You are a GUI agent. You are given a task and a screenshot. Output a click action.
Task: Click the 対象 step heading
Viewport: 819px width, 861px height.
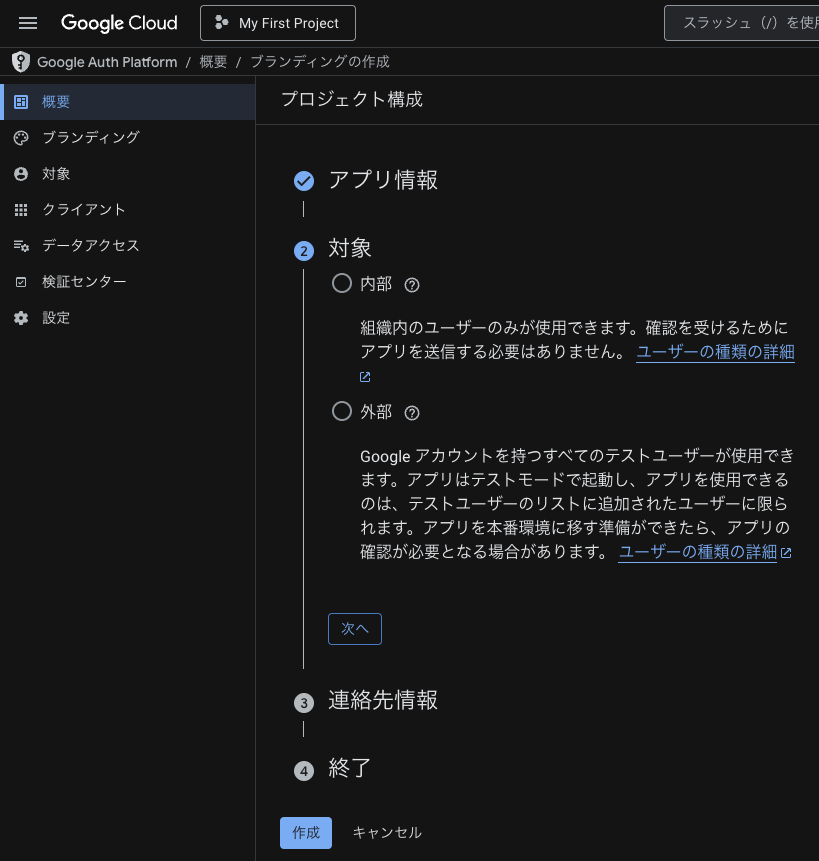point(350,248)
